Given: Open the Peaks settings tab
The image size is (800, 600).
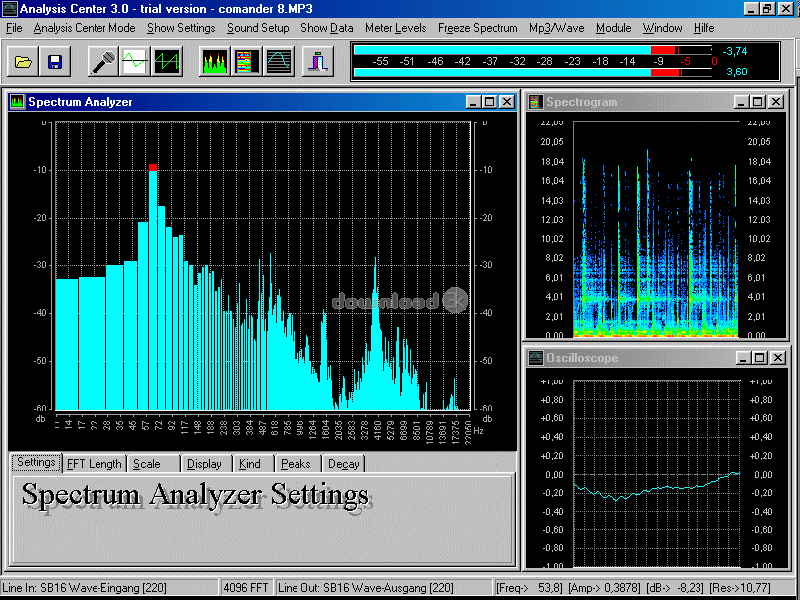Looking at the screenshot, I should pyautogui.click(x=295, y=464).
